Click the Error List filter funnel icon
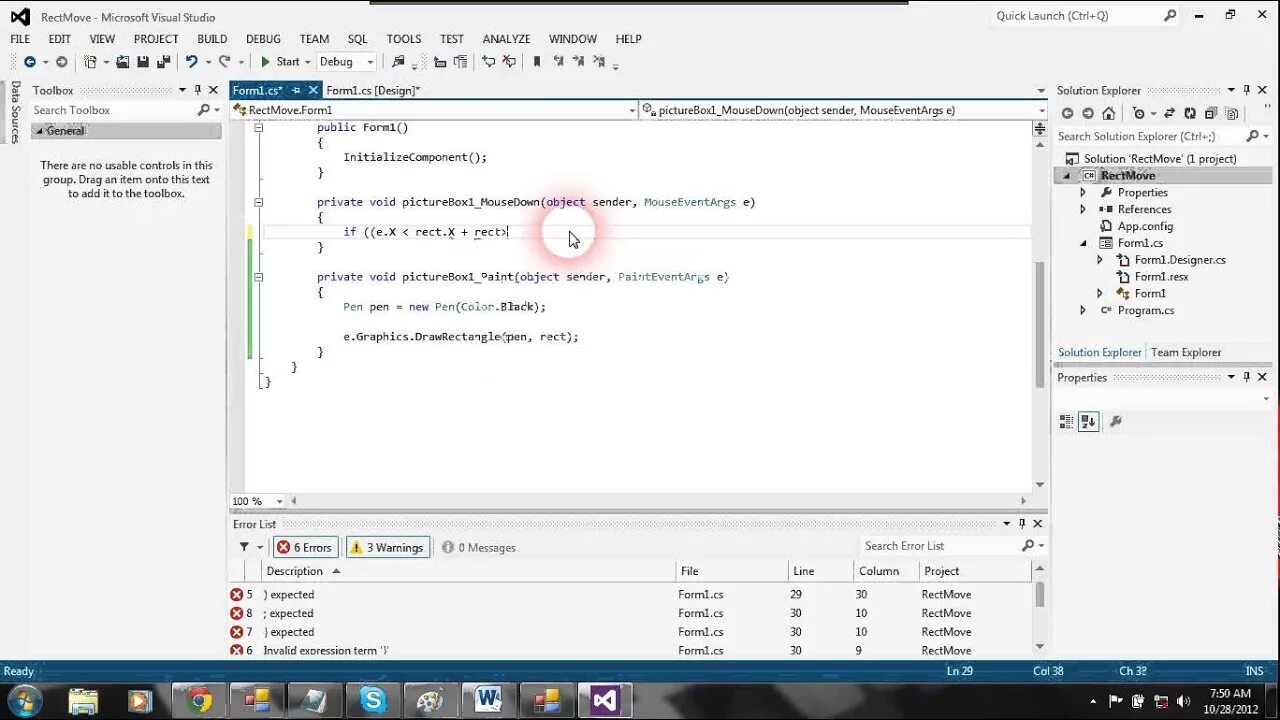Screen dimensions: 1280x720 (244, 547)
